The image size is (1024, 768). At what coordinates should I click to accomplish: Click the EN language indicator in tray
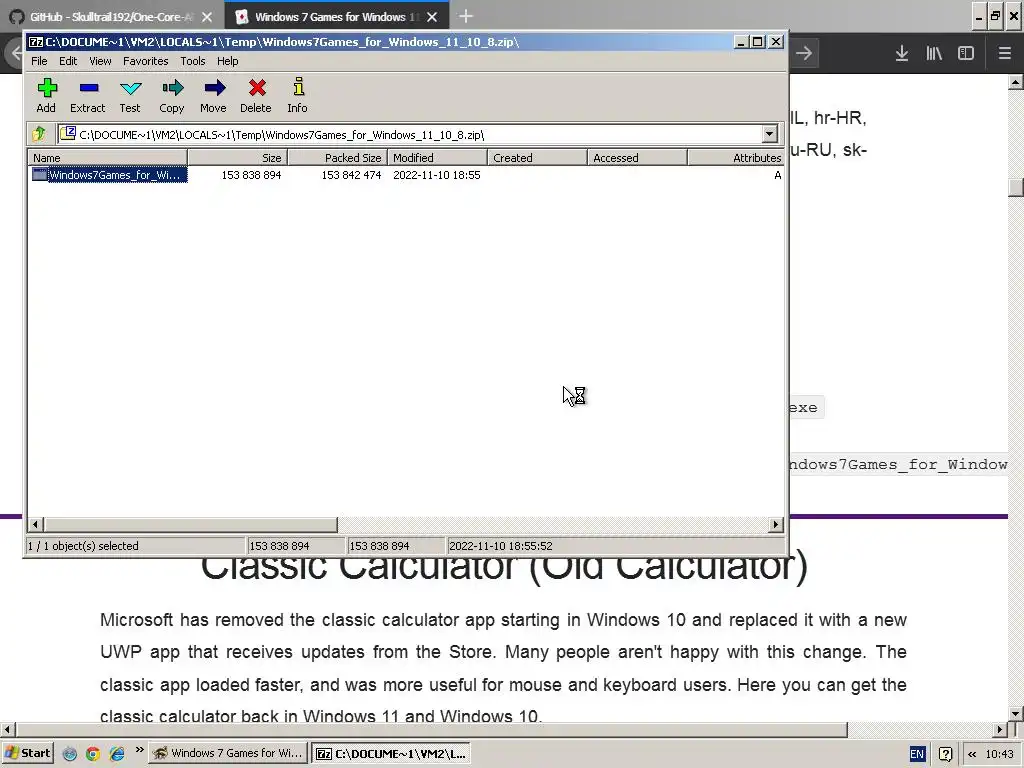point(917,754)
